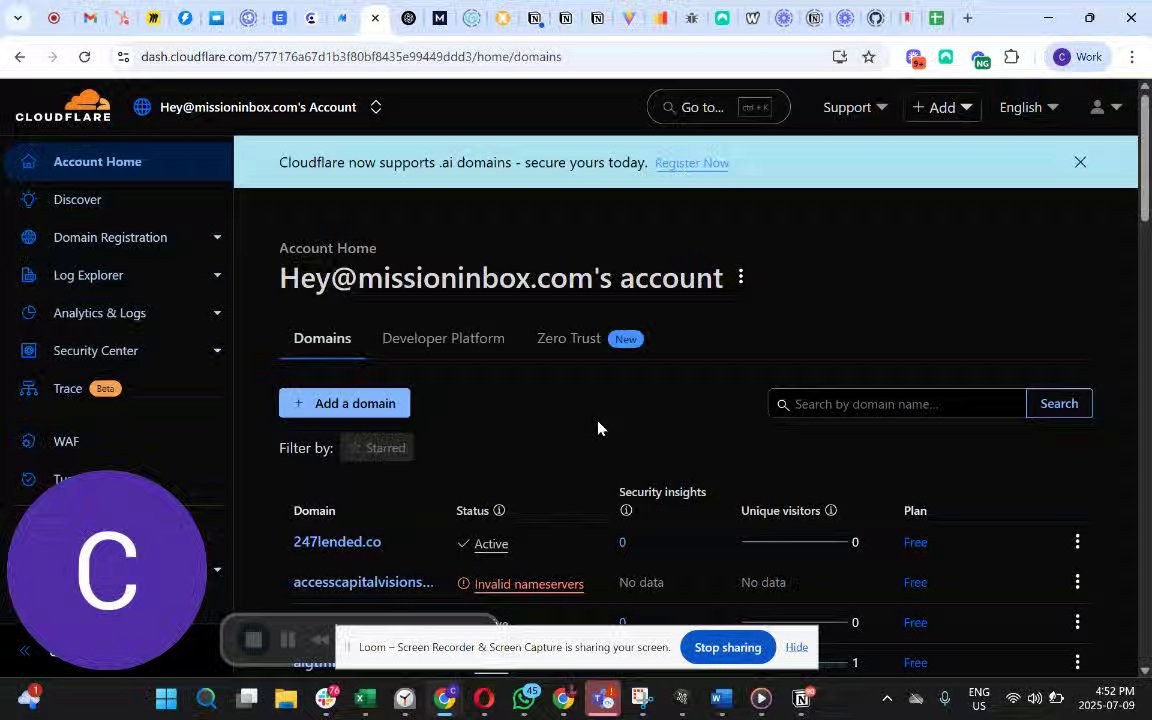
Task: Focus the Search by domain name field
Action: pos(897,404)
